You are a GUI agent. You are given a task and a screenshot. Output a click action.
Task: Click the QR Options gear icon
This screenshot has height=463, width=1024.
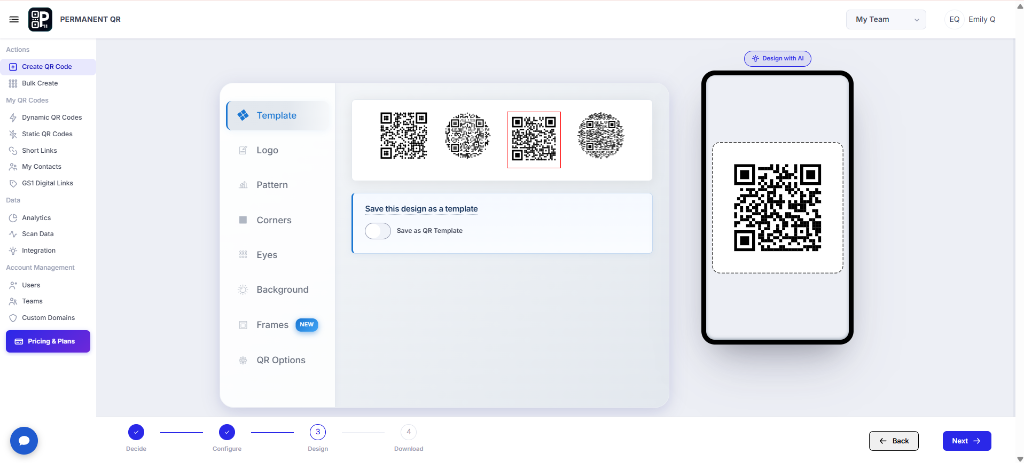point(243,360)
